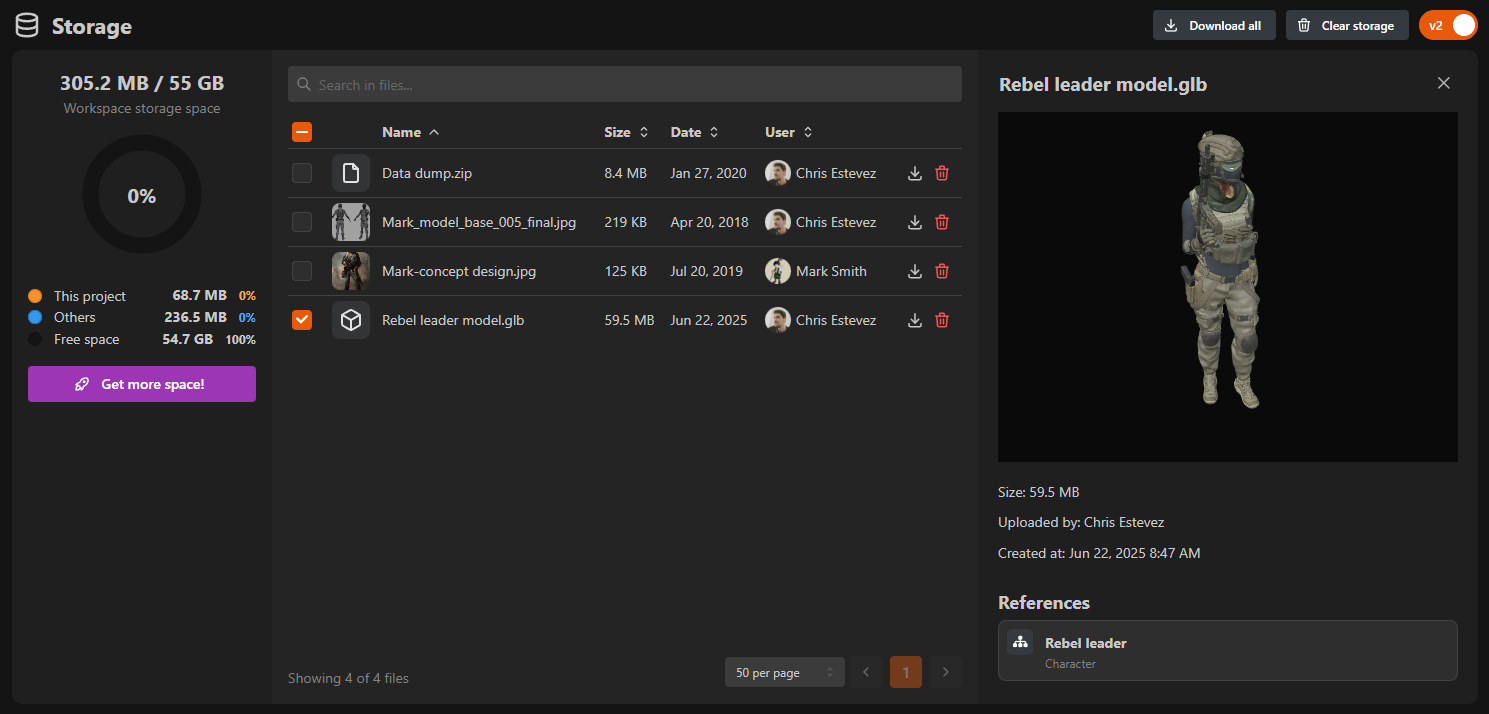Toggle the v2 switch off
This screenshot has width=1489, height=714.
[x=1447, y=25]
